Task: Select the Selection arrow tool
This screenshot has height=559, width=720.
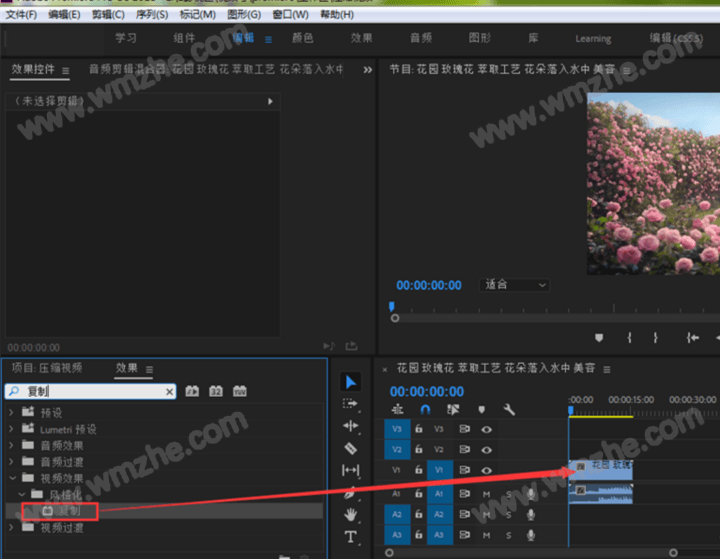Action: pyautogui.click(x=350, y=382)
